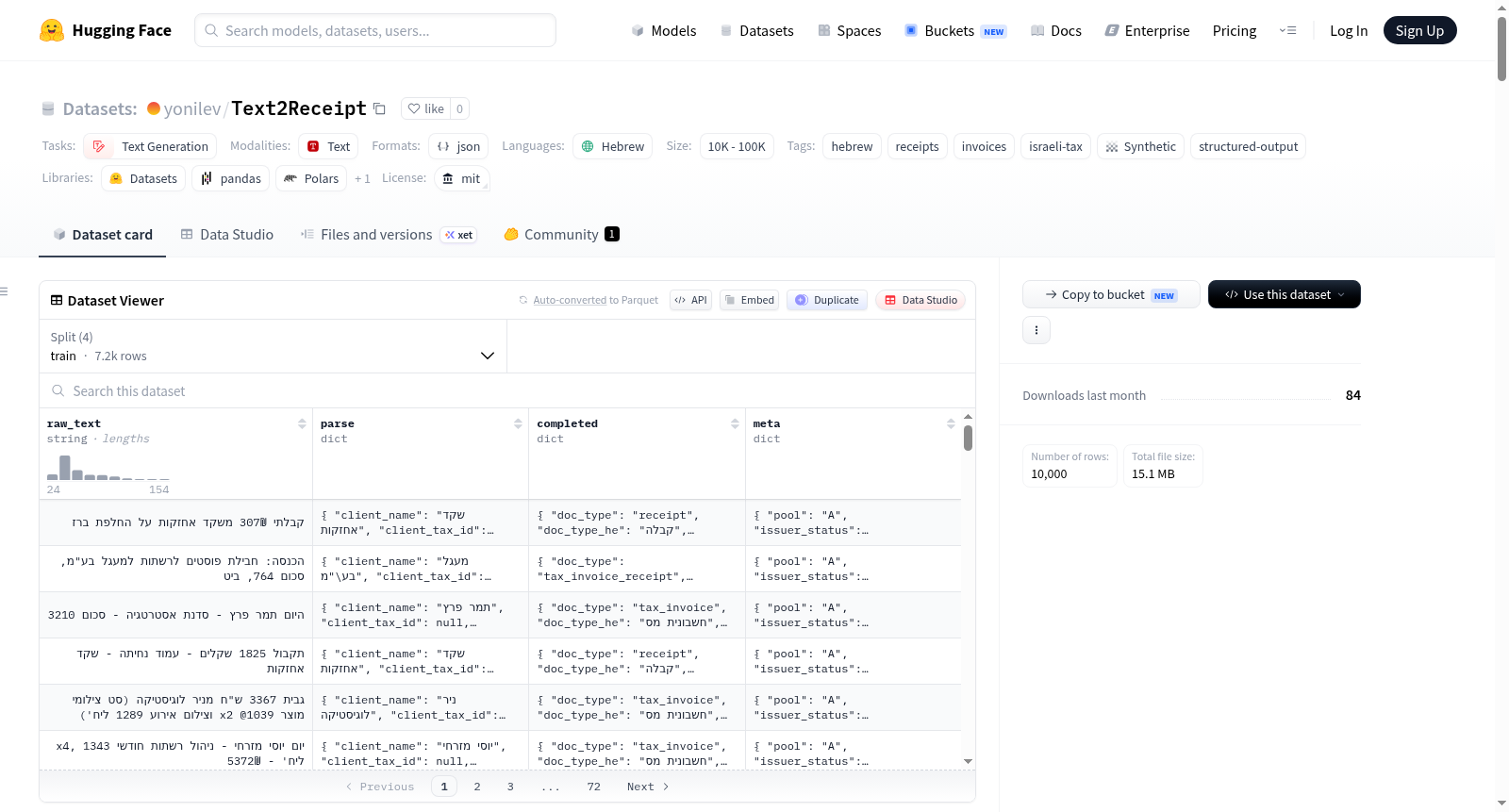Viewport: 1509px width, 812px height.
Task: Go to Spaces in top navigation
Action: [x=850, y=30]
